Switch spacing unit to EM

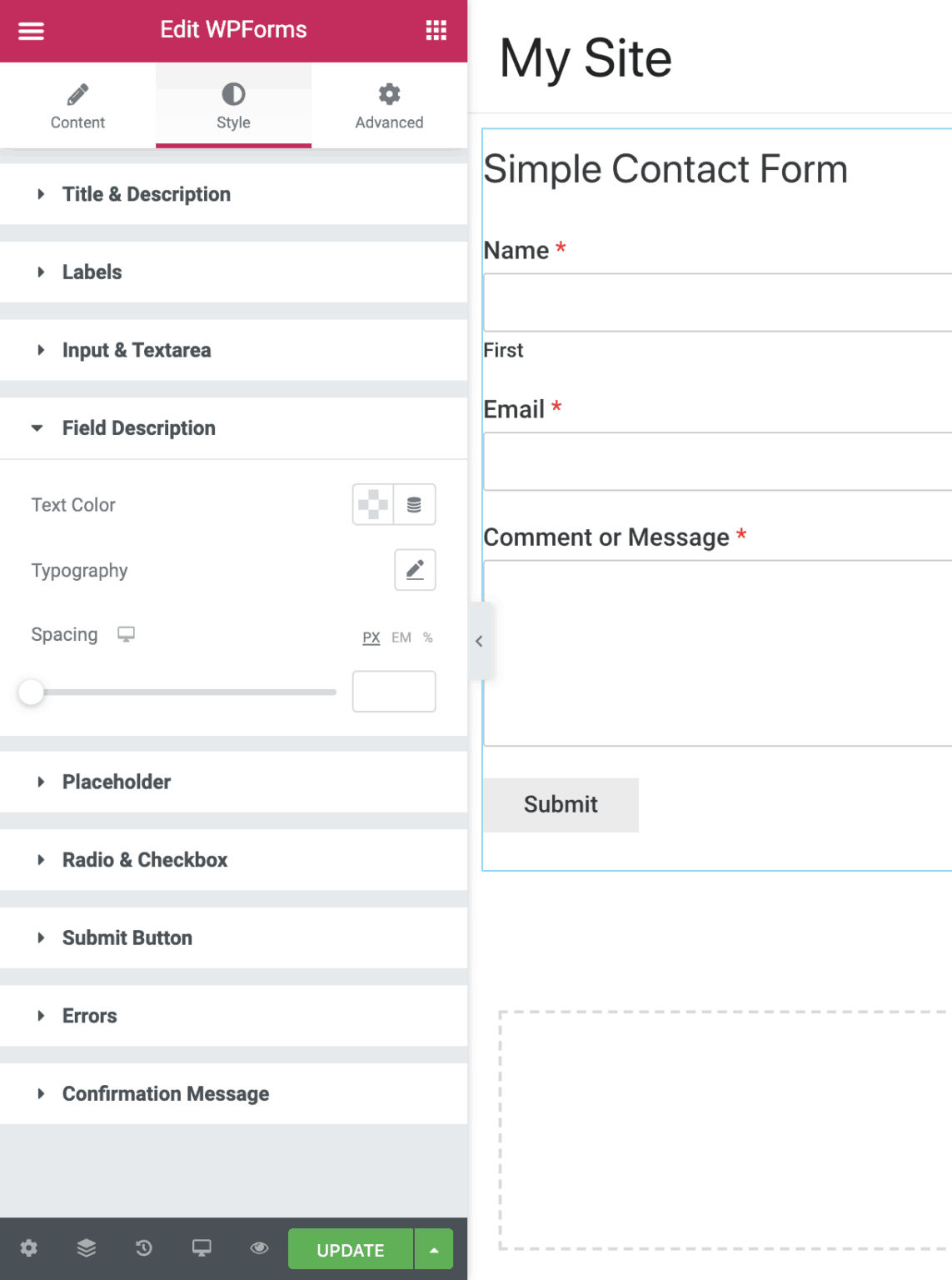coord(401,637)
